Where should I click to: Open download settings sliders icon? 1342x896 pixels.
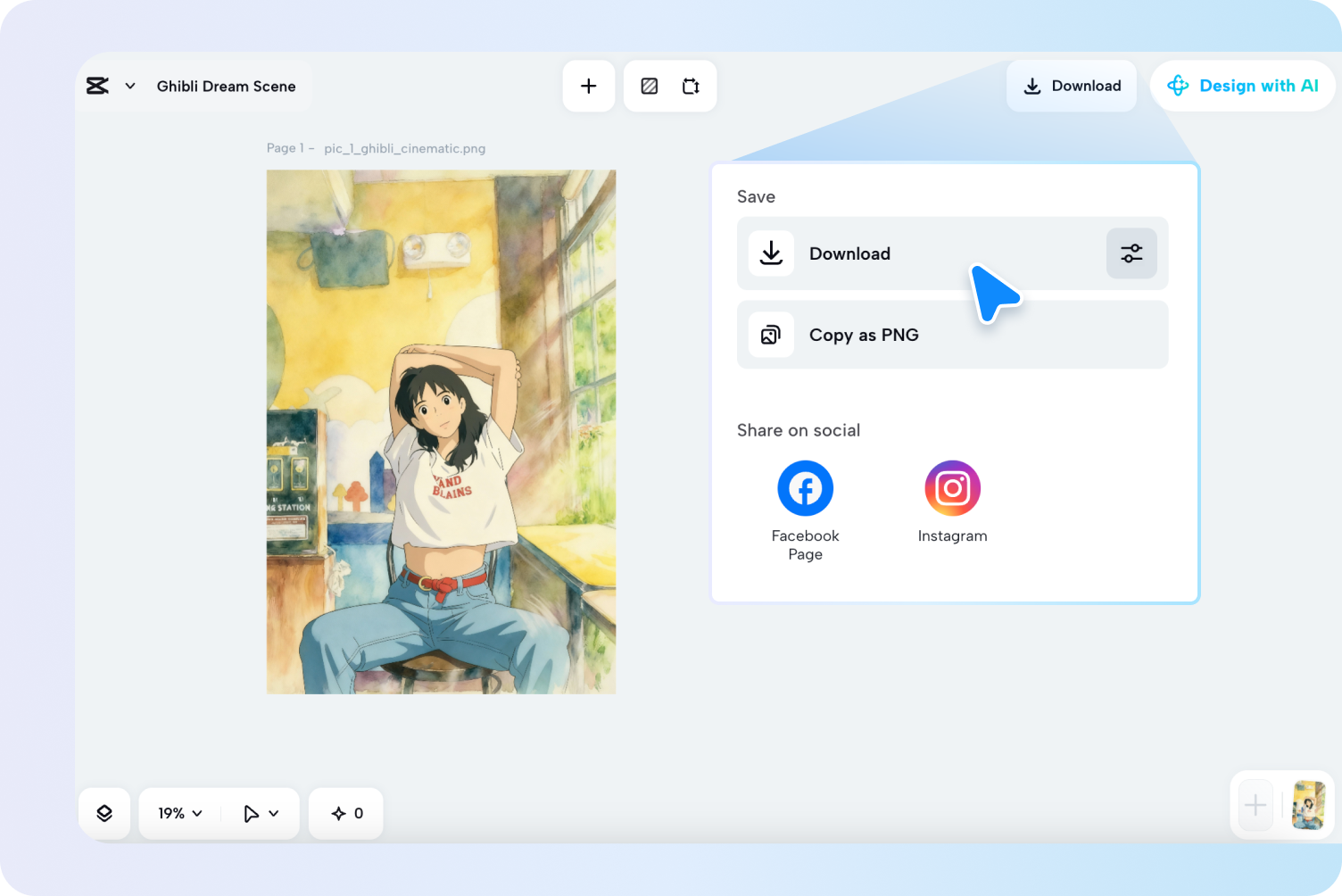[1131, 253]
